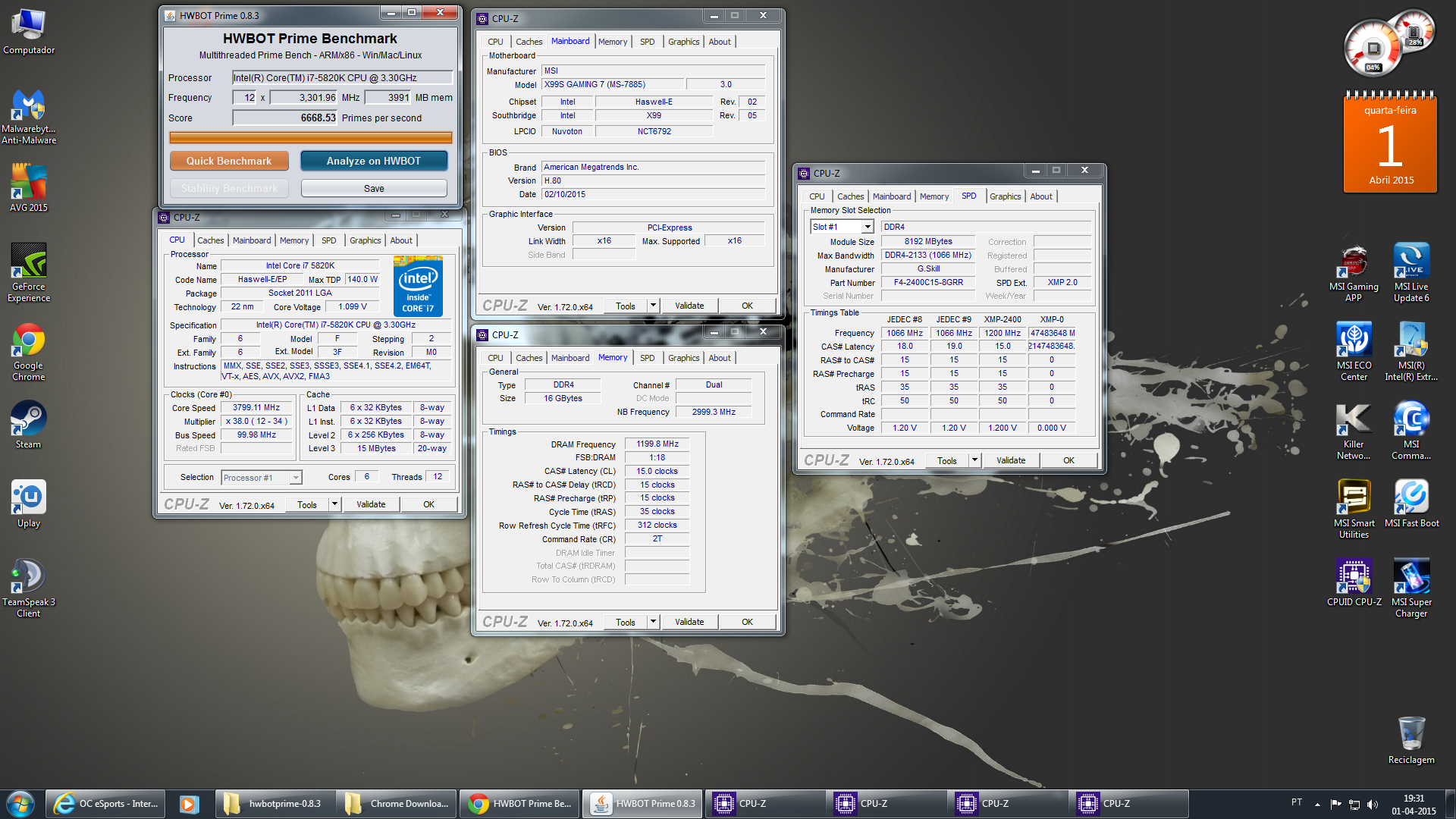Launch MSI Smart Utilities icon
The image size is (1456, 819).
[x=1354, y=510]
